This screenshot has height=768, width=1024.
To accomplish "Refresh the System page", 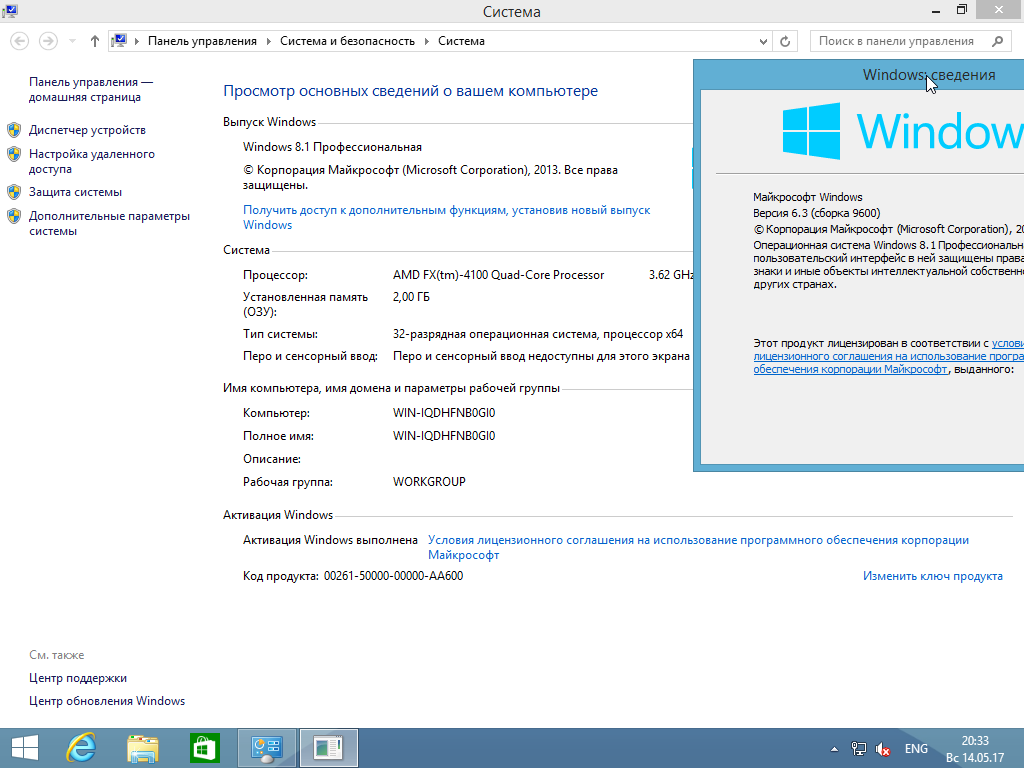I will tap(785, 41).
